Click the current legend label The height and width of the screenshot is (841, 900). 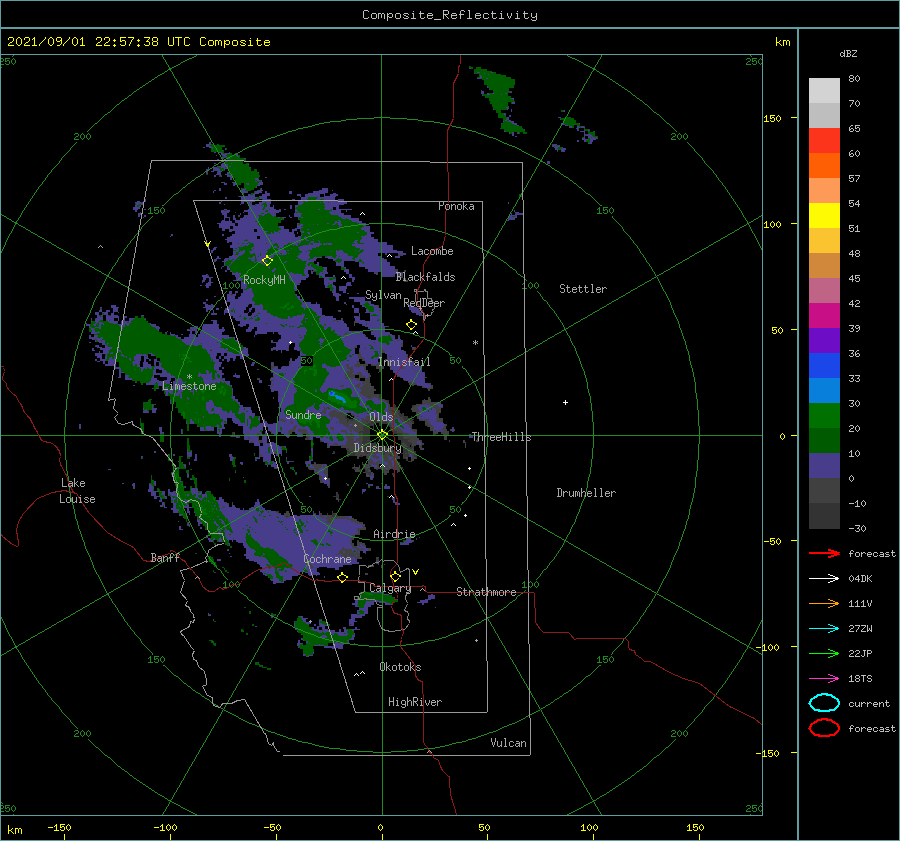(869, 704)
